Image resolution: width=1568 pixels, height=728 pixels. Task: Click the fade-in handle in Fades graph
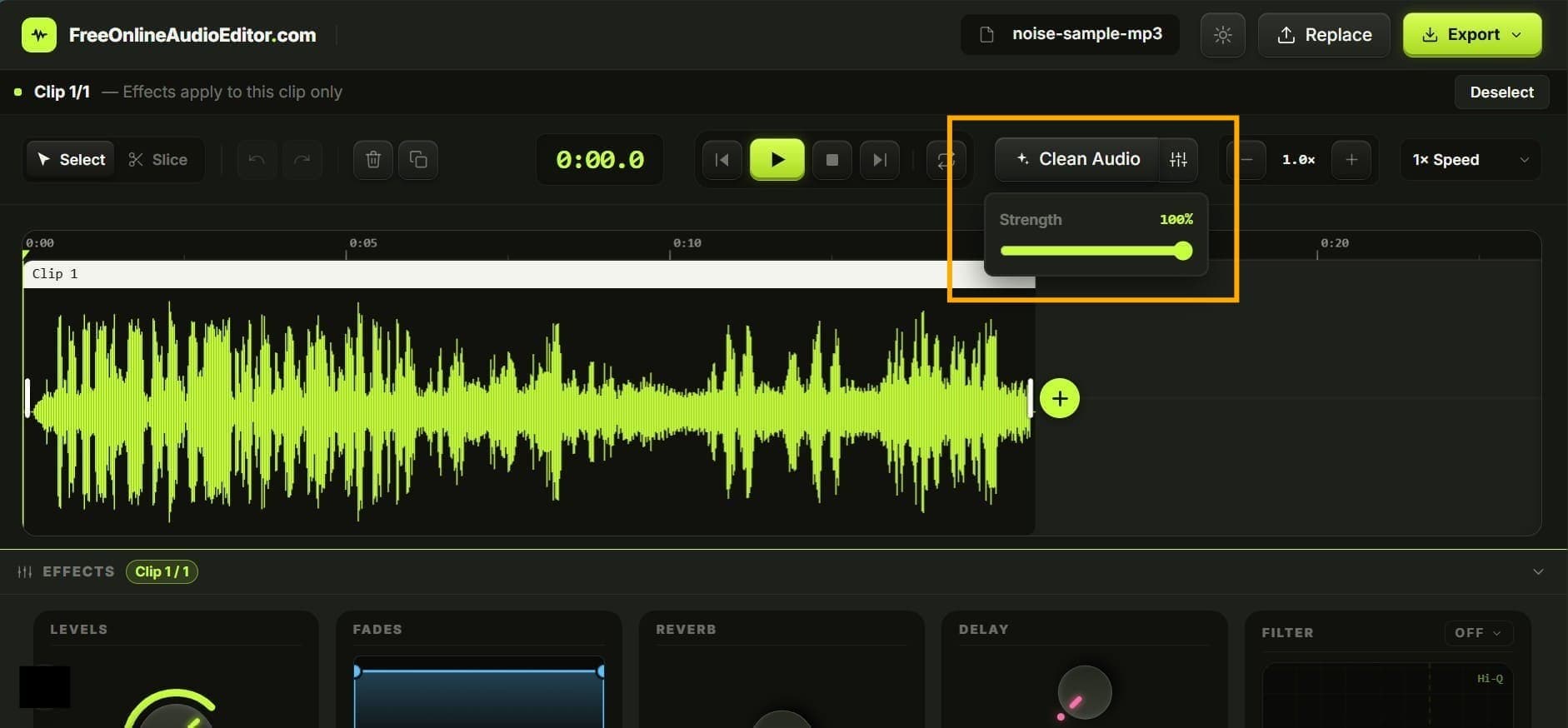357,671
